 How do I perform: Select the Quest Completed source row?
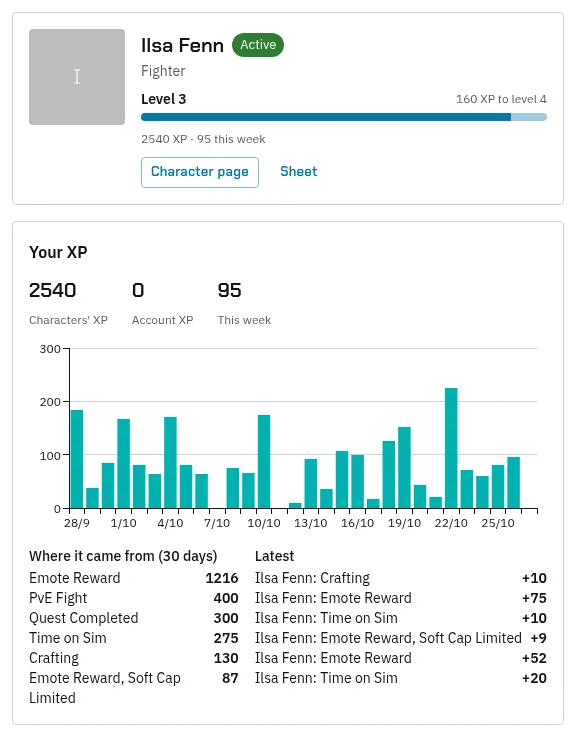pyautogui.click(x=134, y=618)
